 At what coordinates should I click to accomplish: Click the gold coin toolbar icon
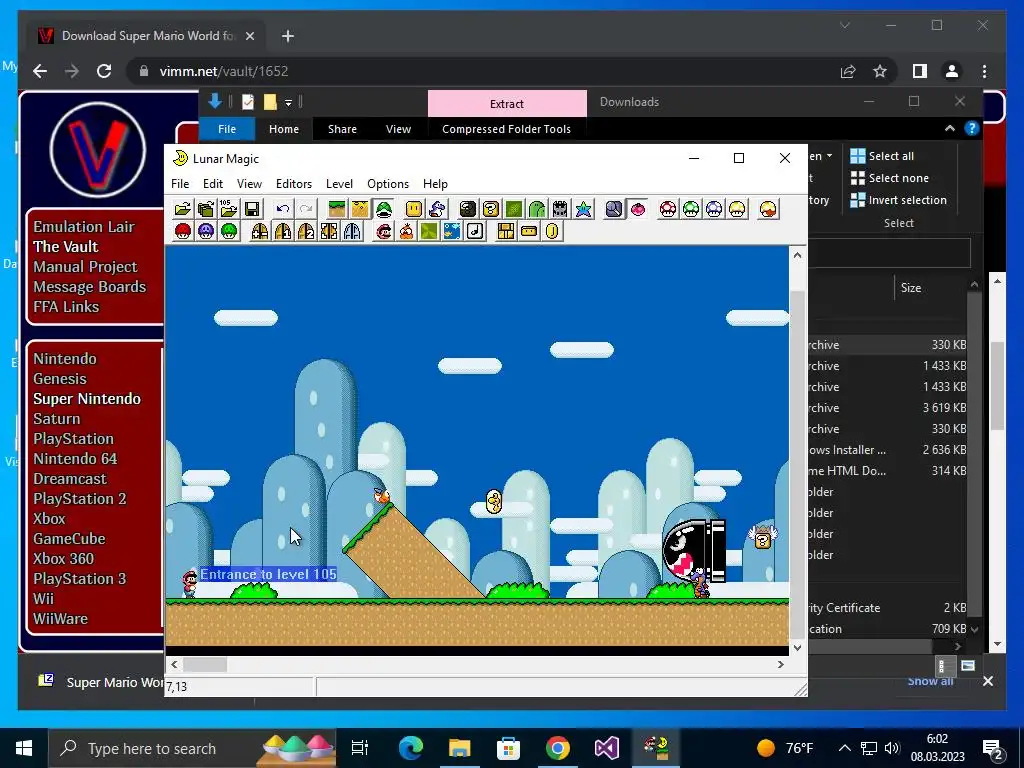(552, 231)
